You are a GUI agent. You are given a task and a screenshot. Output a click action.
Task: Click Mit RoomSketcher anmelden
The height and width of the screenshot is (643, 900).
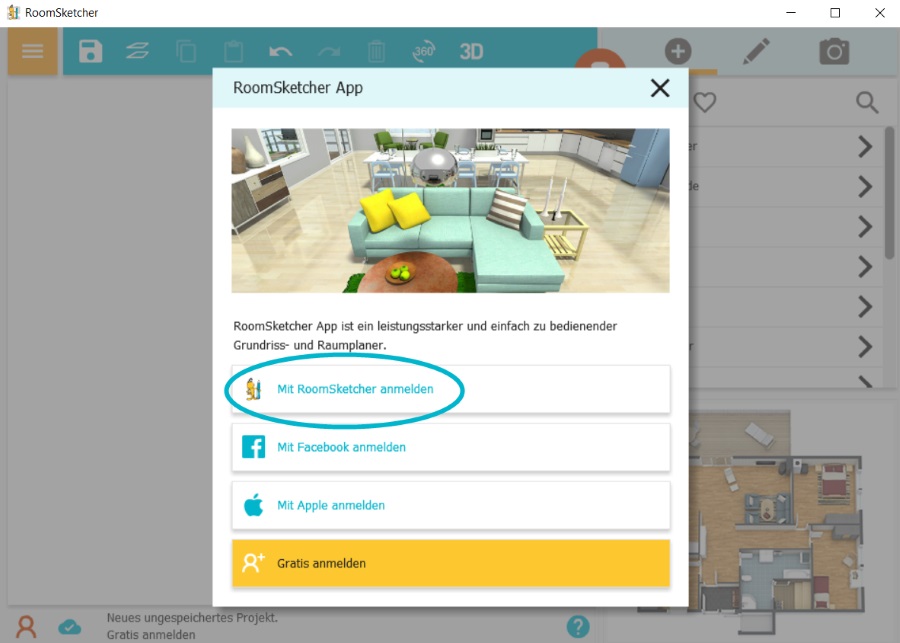pos(451,389)
